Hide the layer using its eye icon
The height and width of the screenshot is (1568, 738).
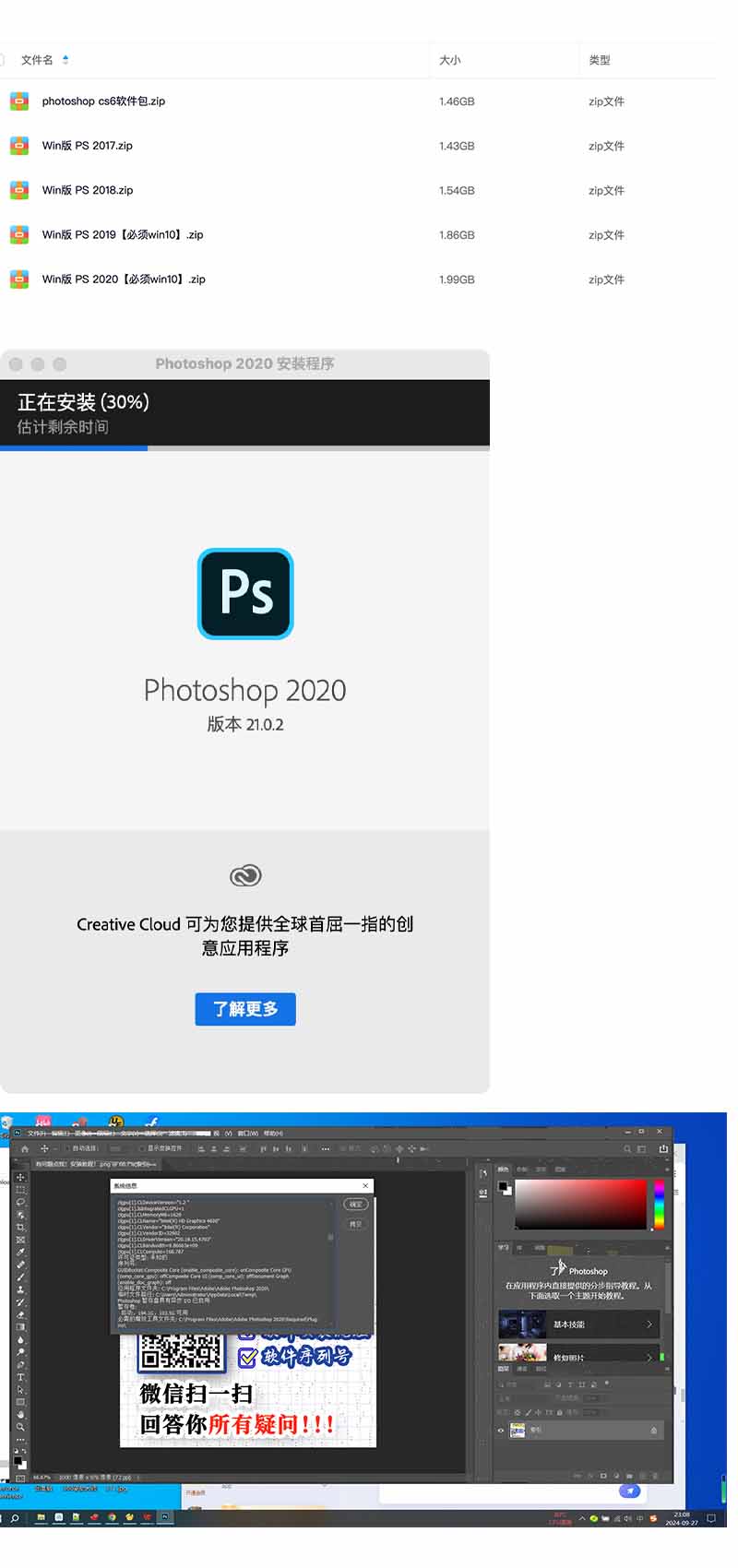(x=501, y=1430)
